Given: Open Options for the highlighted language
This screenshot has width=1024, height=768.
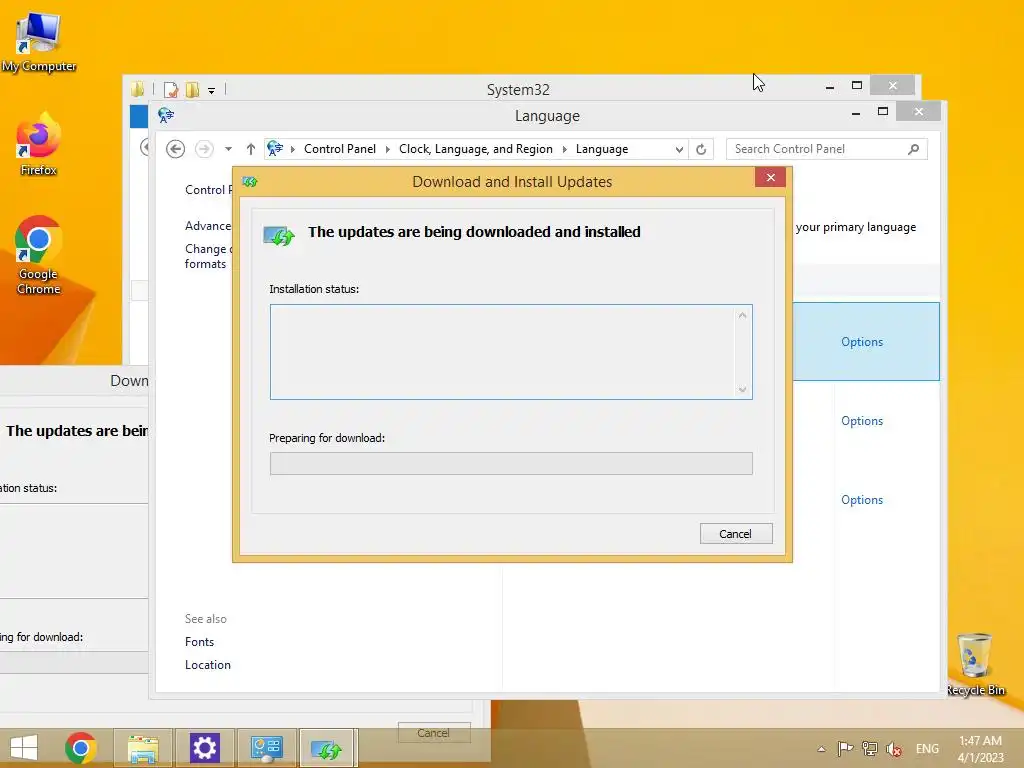Looking at the screenshot, I should [x=861, y=342].
